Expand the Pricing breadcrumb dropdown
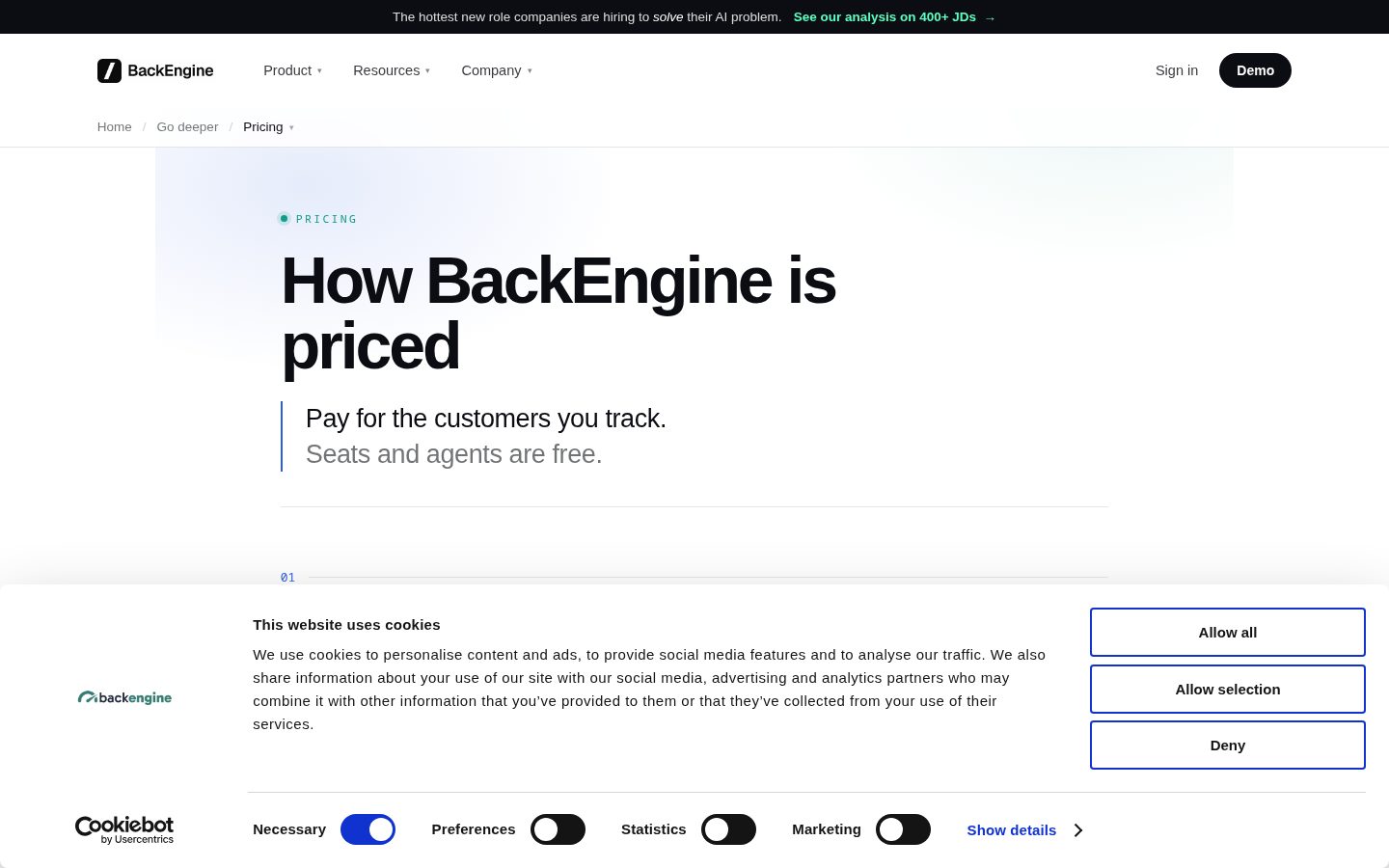The image size is (1389, 868). tap(268, 127)
